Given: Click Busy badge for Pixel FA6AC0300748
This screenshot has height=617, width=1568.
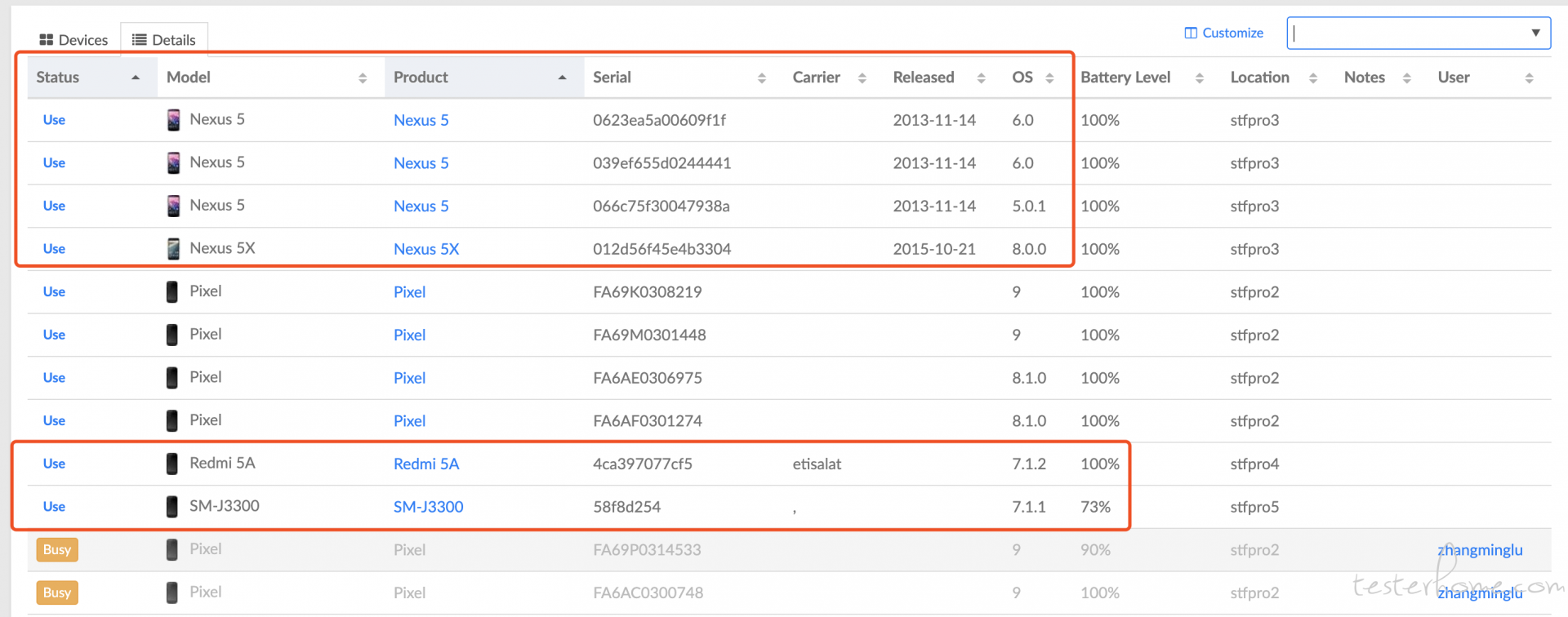Looking at the screenshot, I should [x=57, y=593].
